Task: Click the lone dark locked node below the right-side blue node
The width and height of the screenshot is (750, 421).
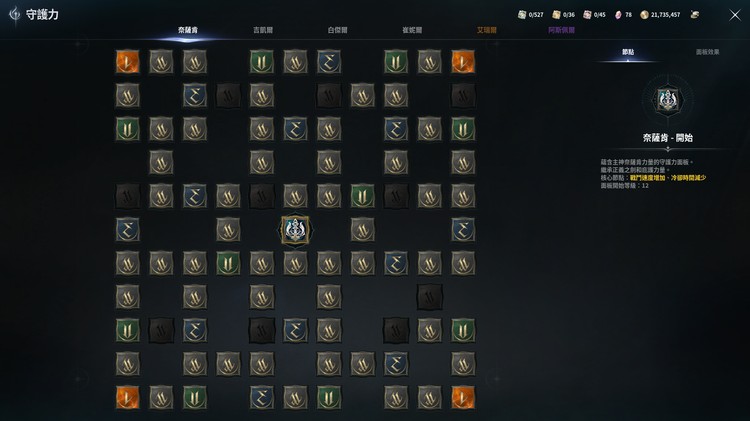Action: coord(430,297)
